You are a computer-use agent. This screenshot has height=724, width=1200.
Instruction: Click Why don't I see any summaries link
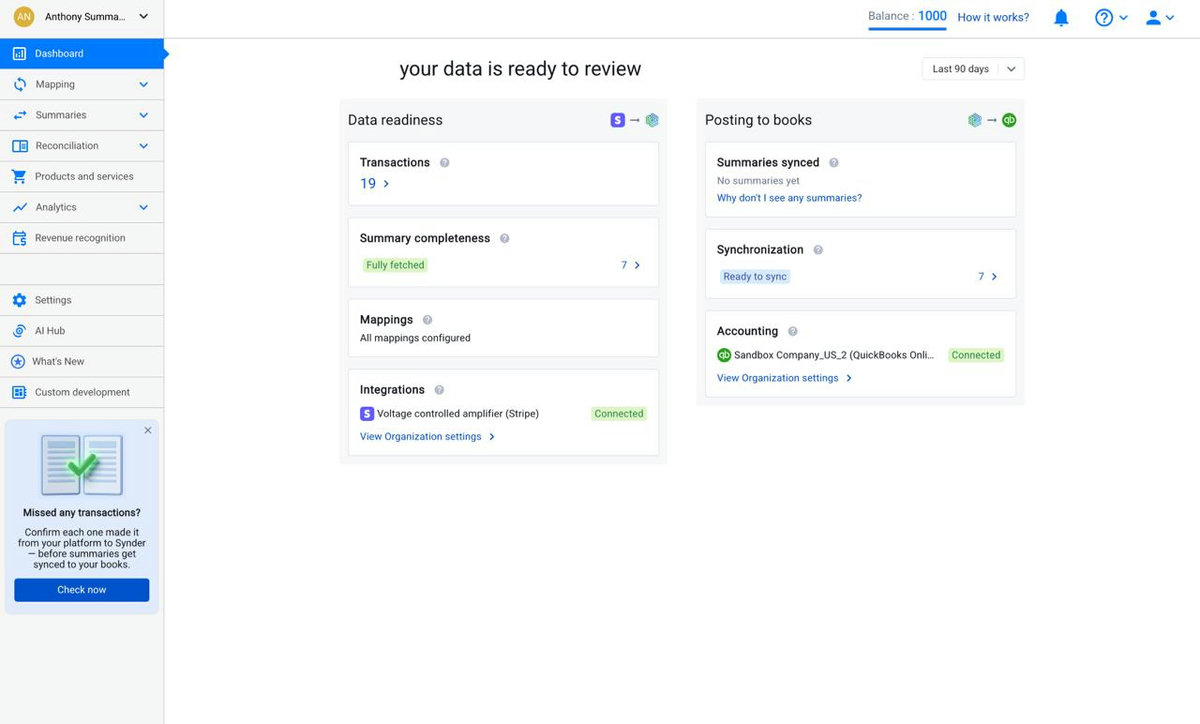pos(789,198)
